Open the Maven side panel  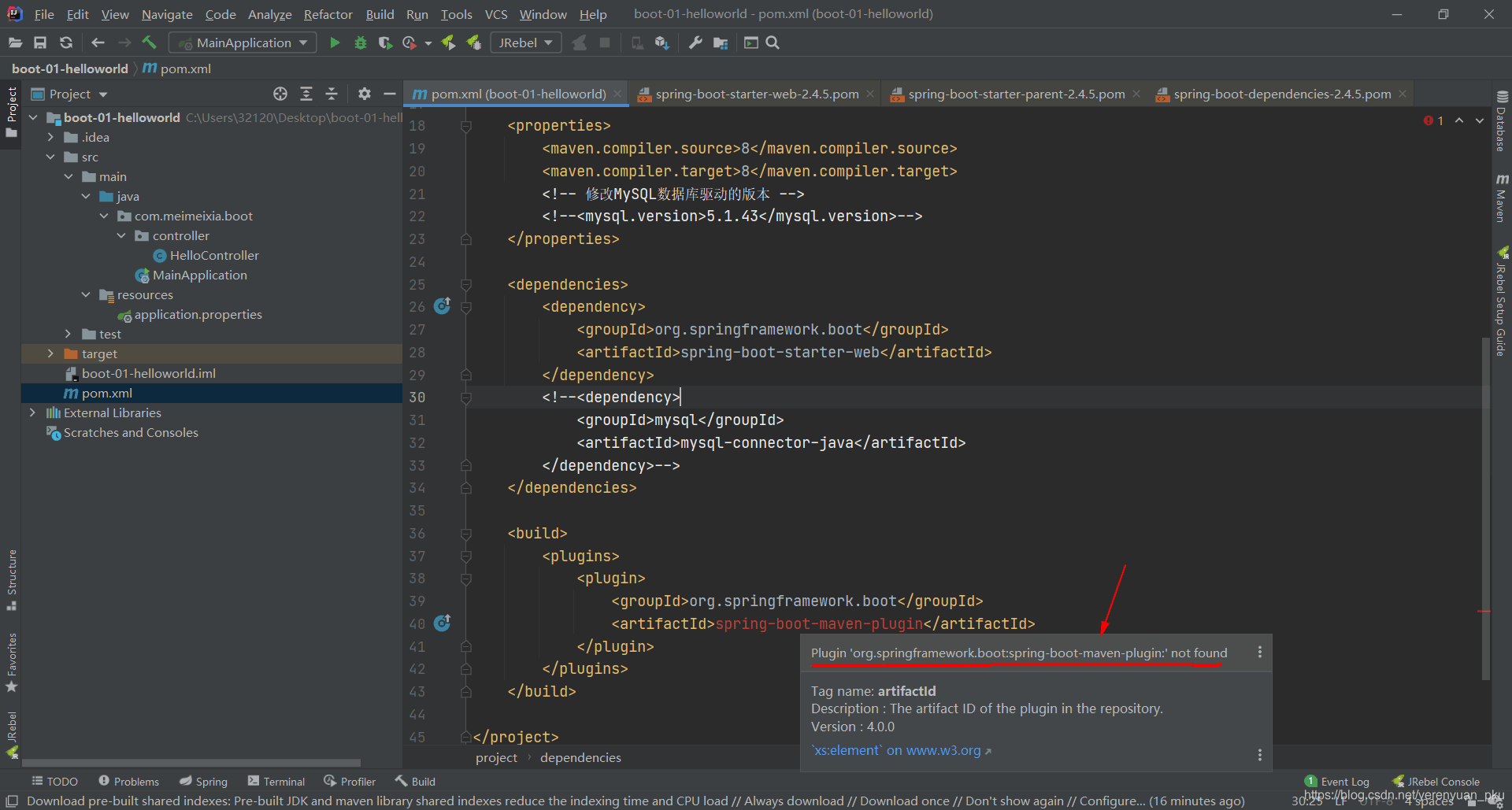[1502, 198]
